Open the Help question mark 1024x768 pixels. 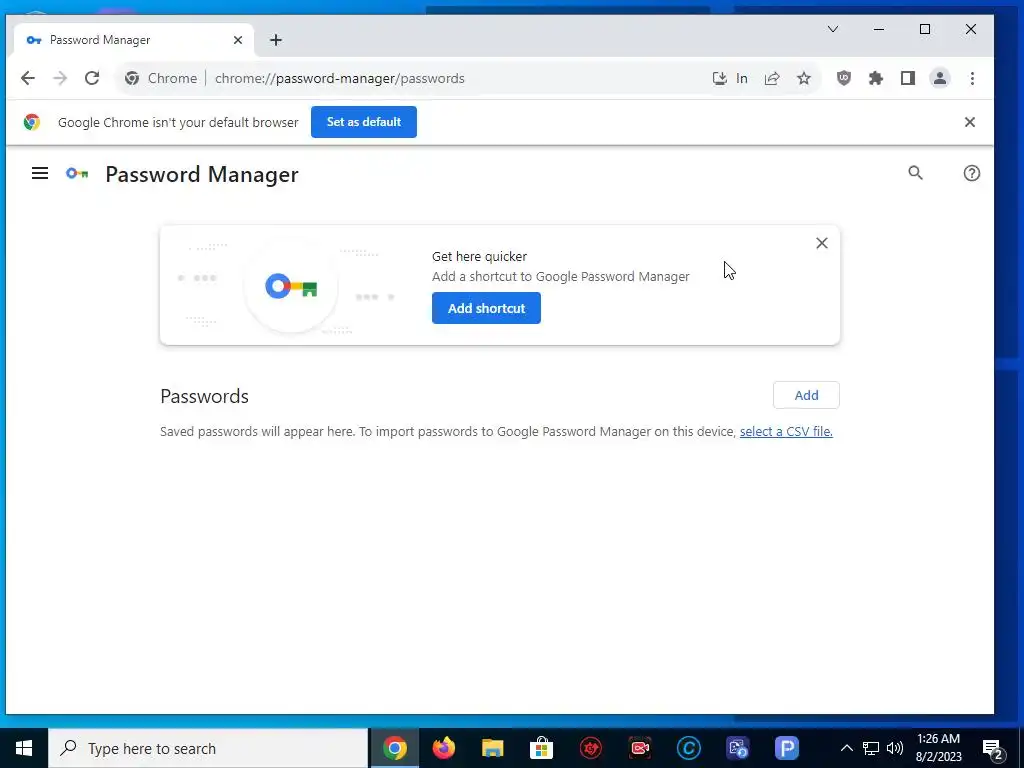[x=972, y=173]
